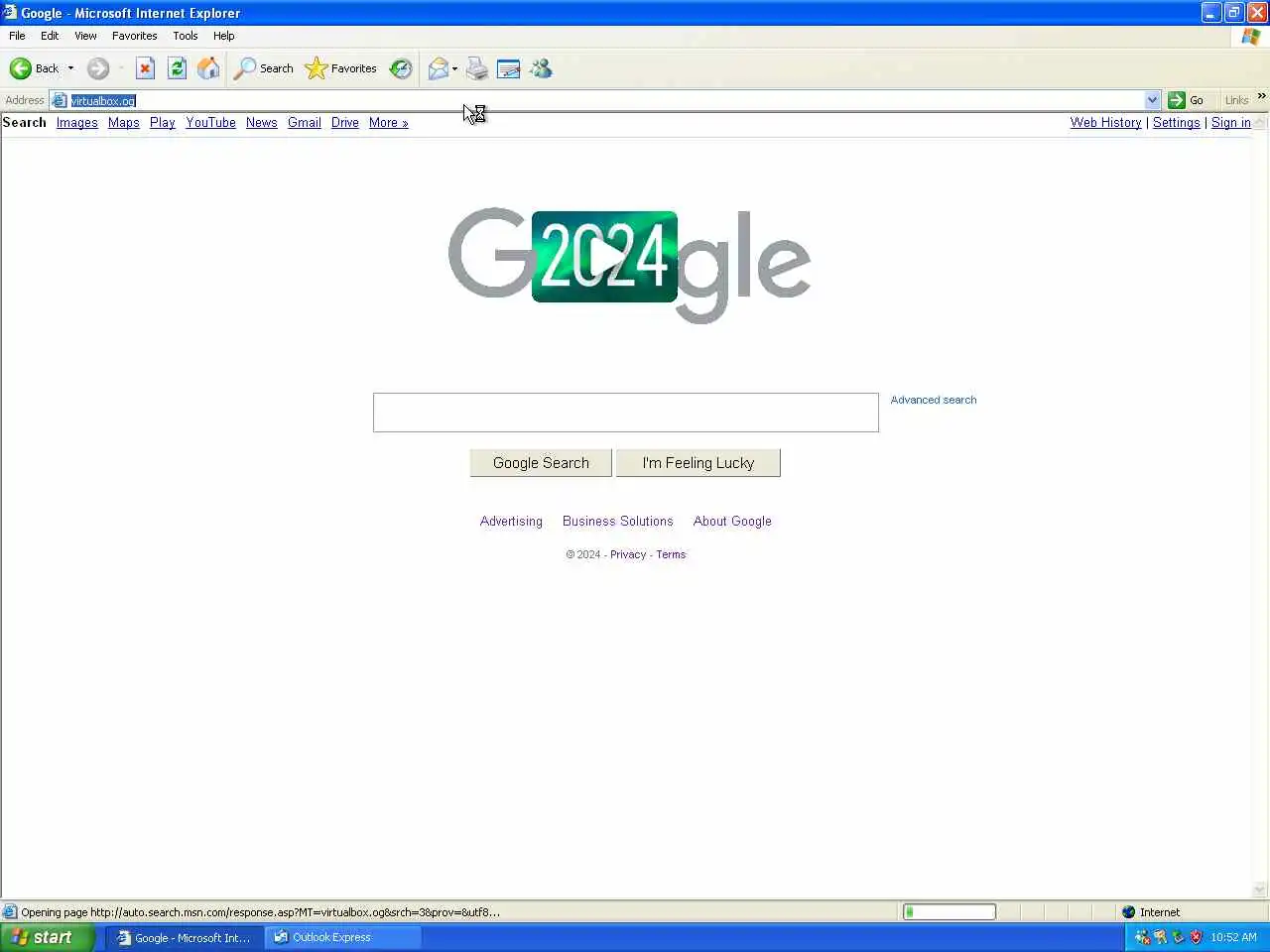Click the Edit page toolbar icon
1270x952 pixels.
(508, 68)
